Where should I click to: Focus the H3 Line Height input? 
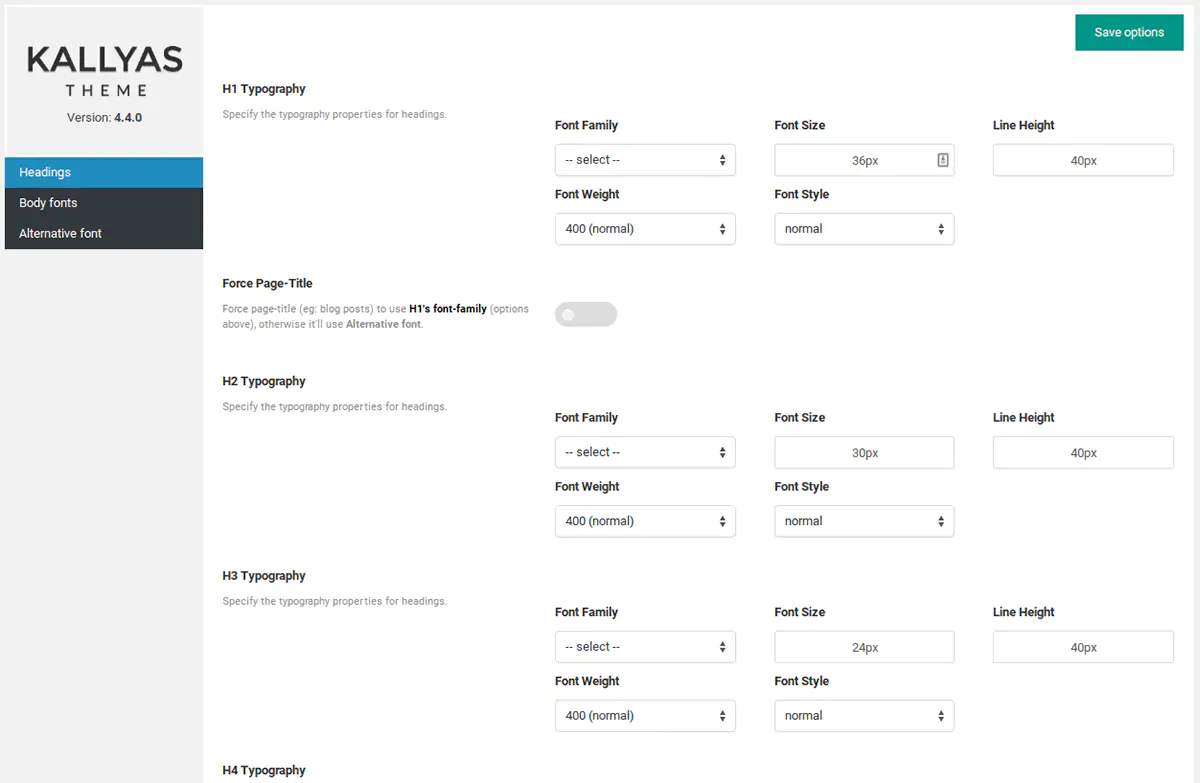pyautogui.click(x=1083, y=647)
